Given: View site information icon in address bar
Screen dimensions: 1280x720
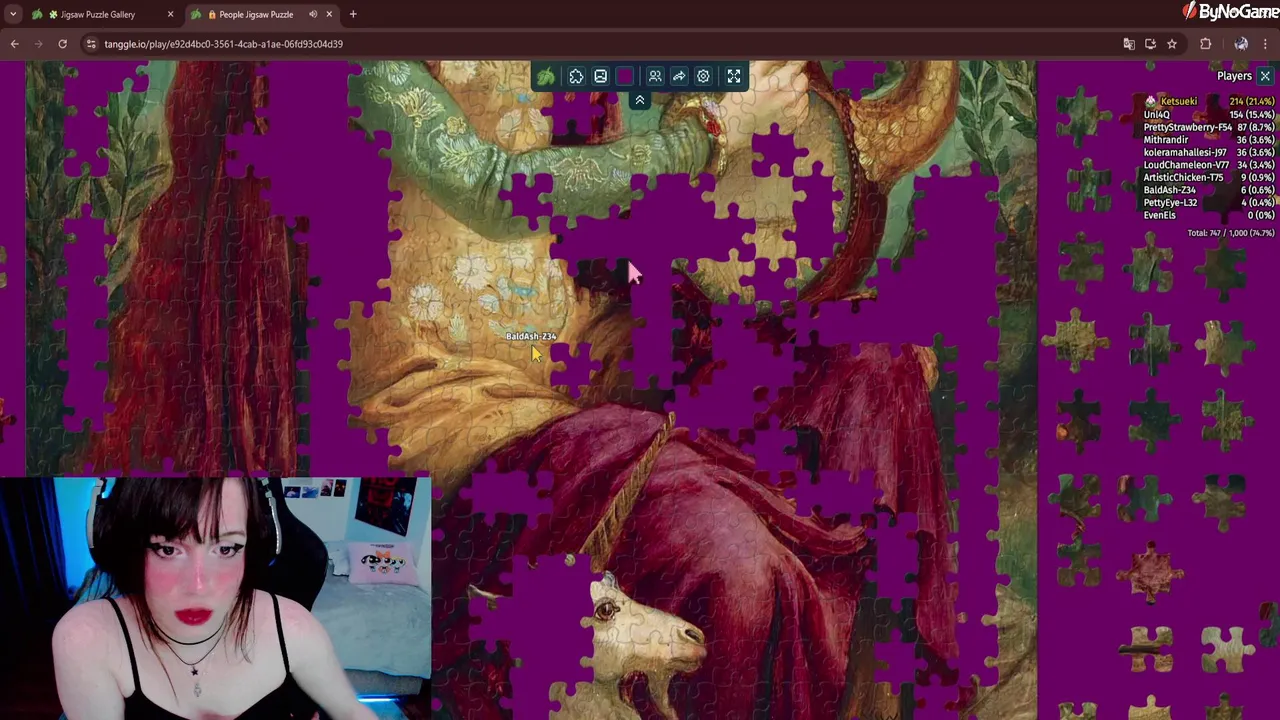Looking at the screenshot, I should coord(91,44).
